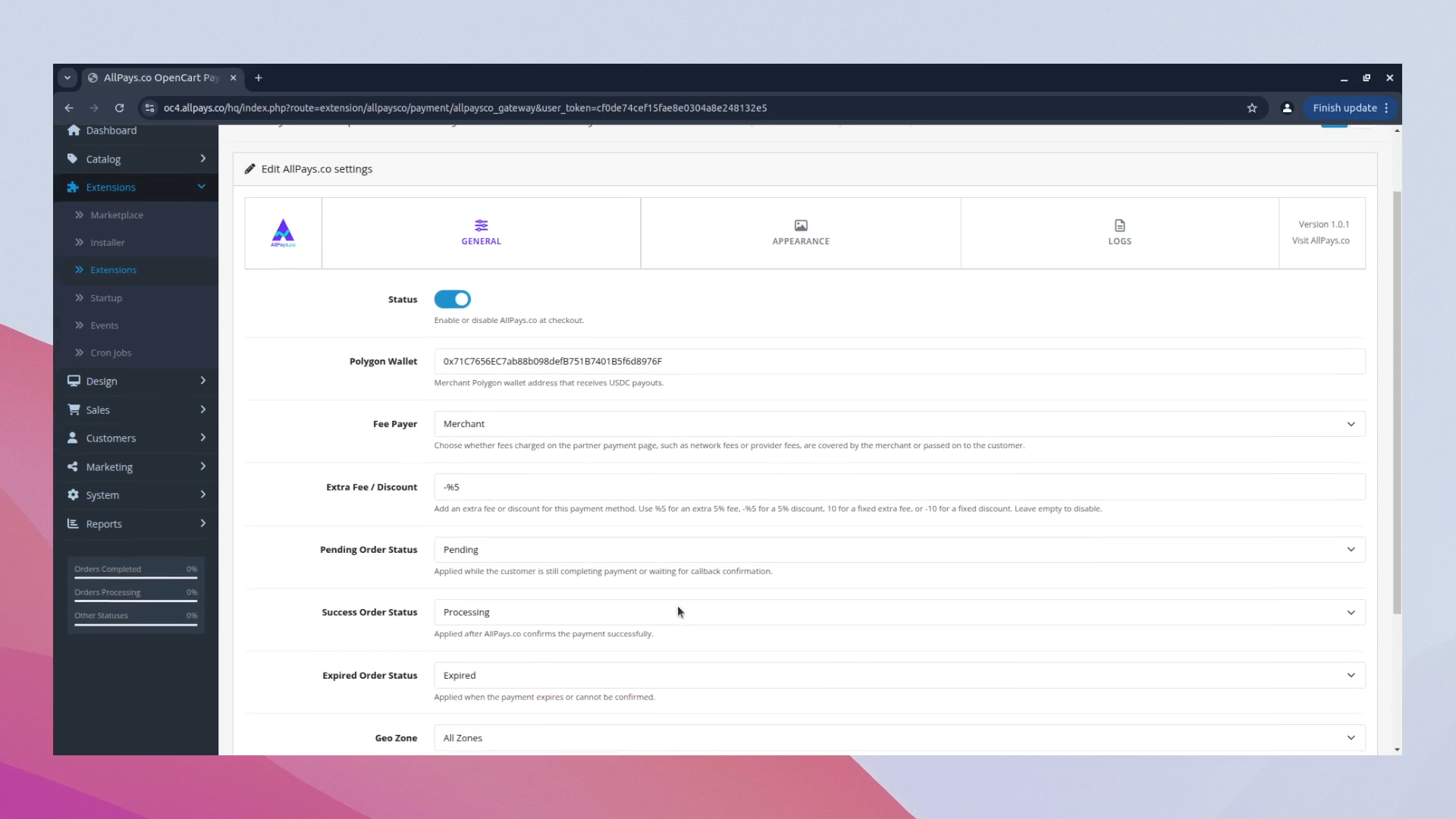Edit the Polygon Wallet address field
The height and width of the screenshot is (819, 1456).
click(x=899, y=362)
